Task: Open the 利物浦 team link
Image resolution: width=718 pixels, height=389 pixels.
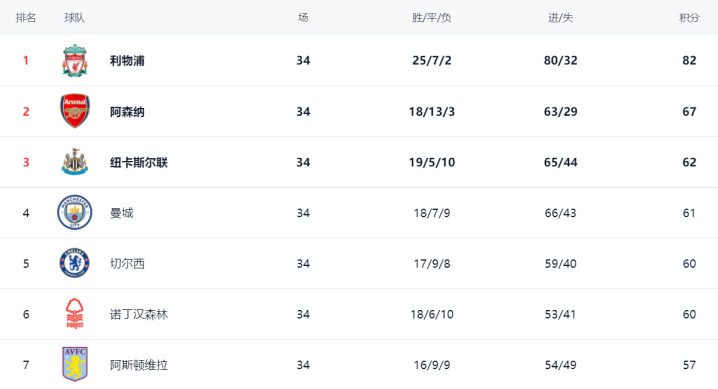Action: coord(127,60)
